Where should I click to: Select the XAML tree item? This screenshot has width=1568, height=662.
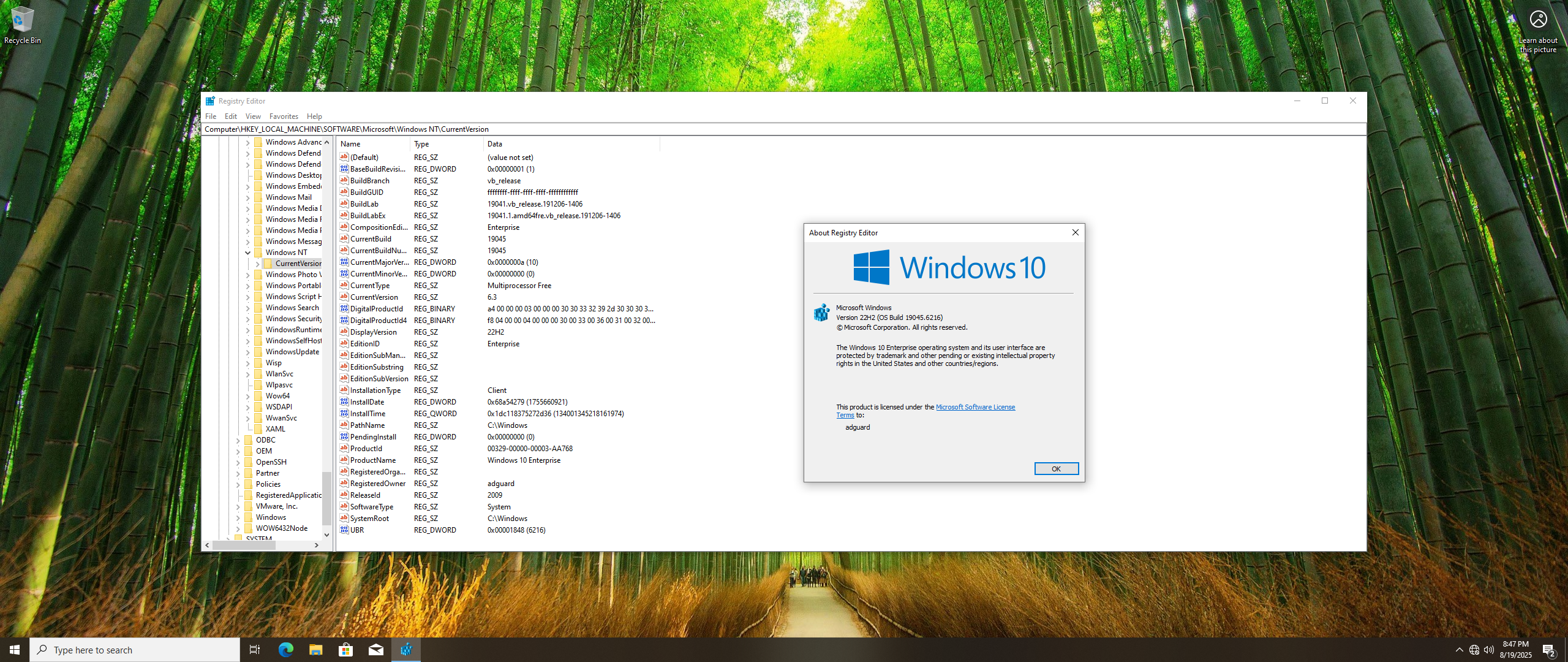point(275,429)
